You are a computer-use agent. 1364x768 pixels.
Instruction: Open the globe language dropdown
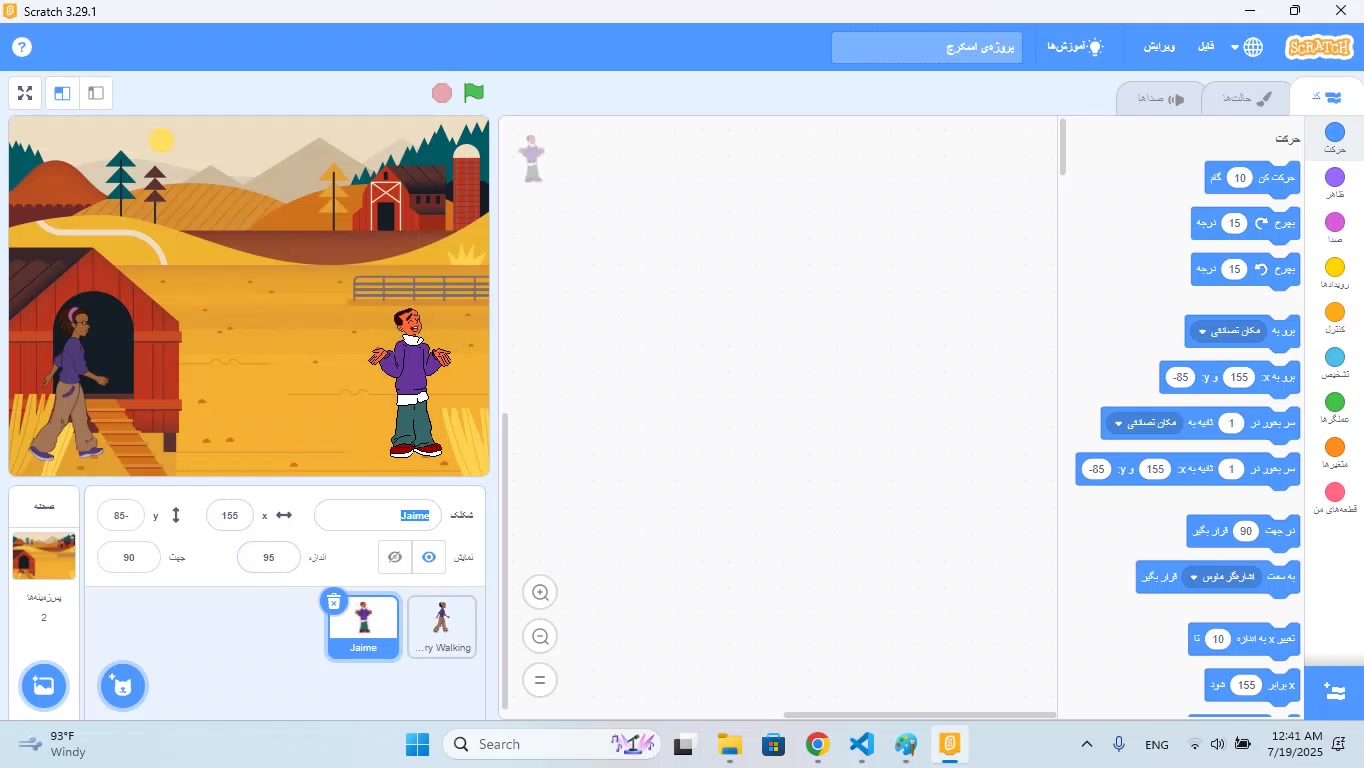coord(1246,47)
